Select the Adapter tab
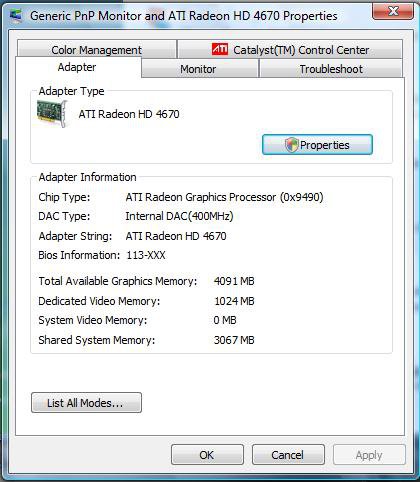Image resolution: width=420 pixels, height=482 pixels. point(78,67)
